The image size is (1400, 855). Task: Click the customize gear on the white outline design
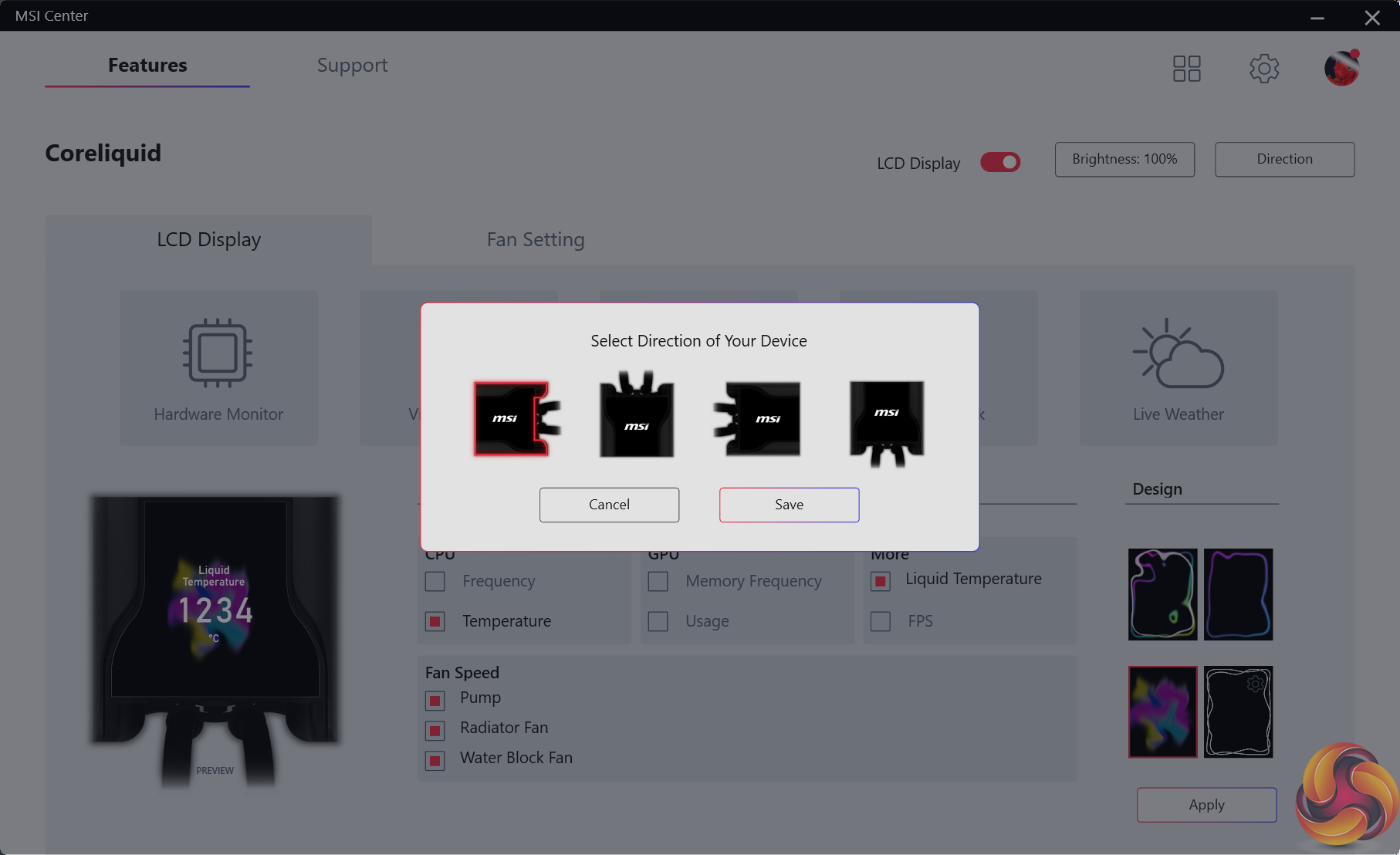pos(1256,684)
